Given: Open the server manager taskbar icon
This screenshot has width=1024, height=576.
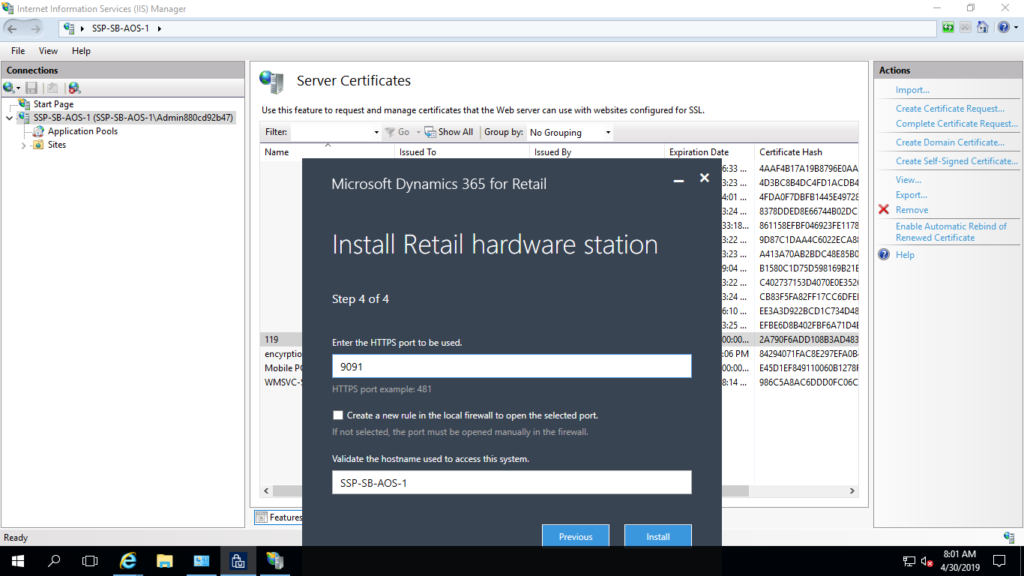Looking at the screenshot, I should click(x=201, y=561).
